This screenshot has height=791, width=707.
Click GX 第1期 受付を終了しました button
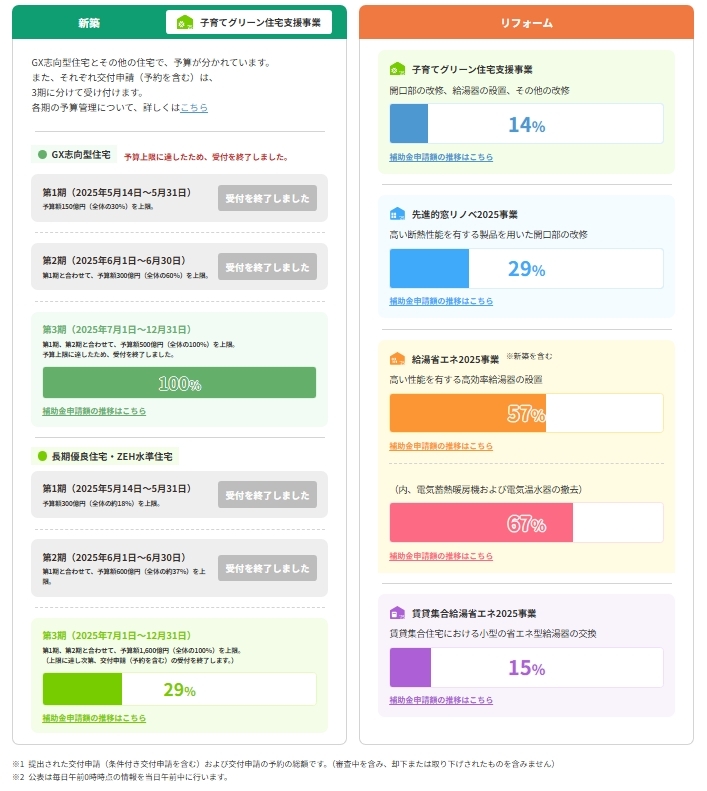click(267, 198)
